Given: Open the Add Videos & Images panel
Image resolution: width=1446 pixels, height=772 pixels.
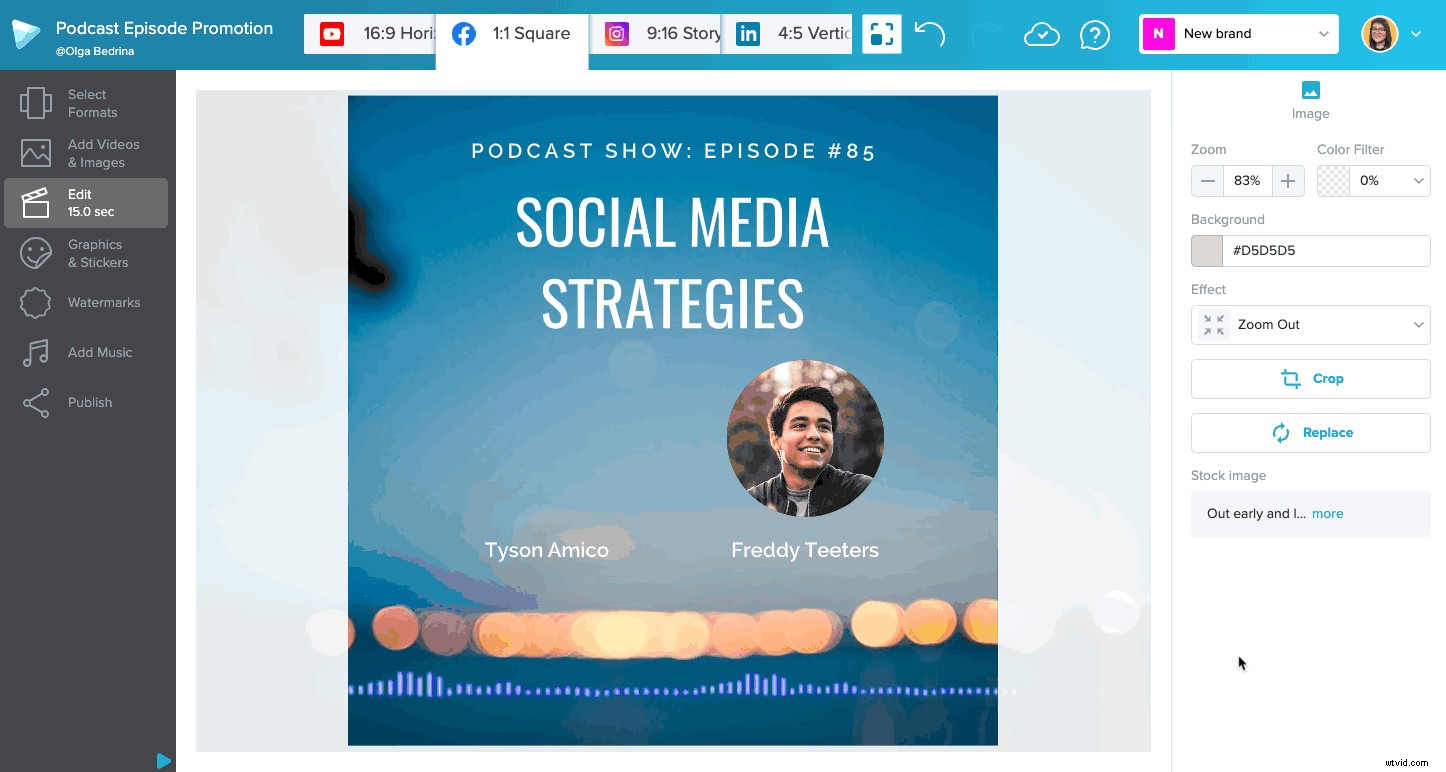Looking at the screenshot, I should pos(87,153).
